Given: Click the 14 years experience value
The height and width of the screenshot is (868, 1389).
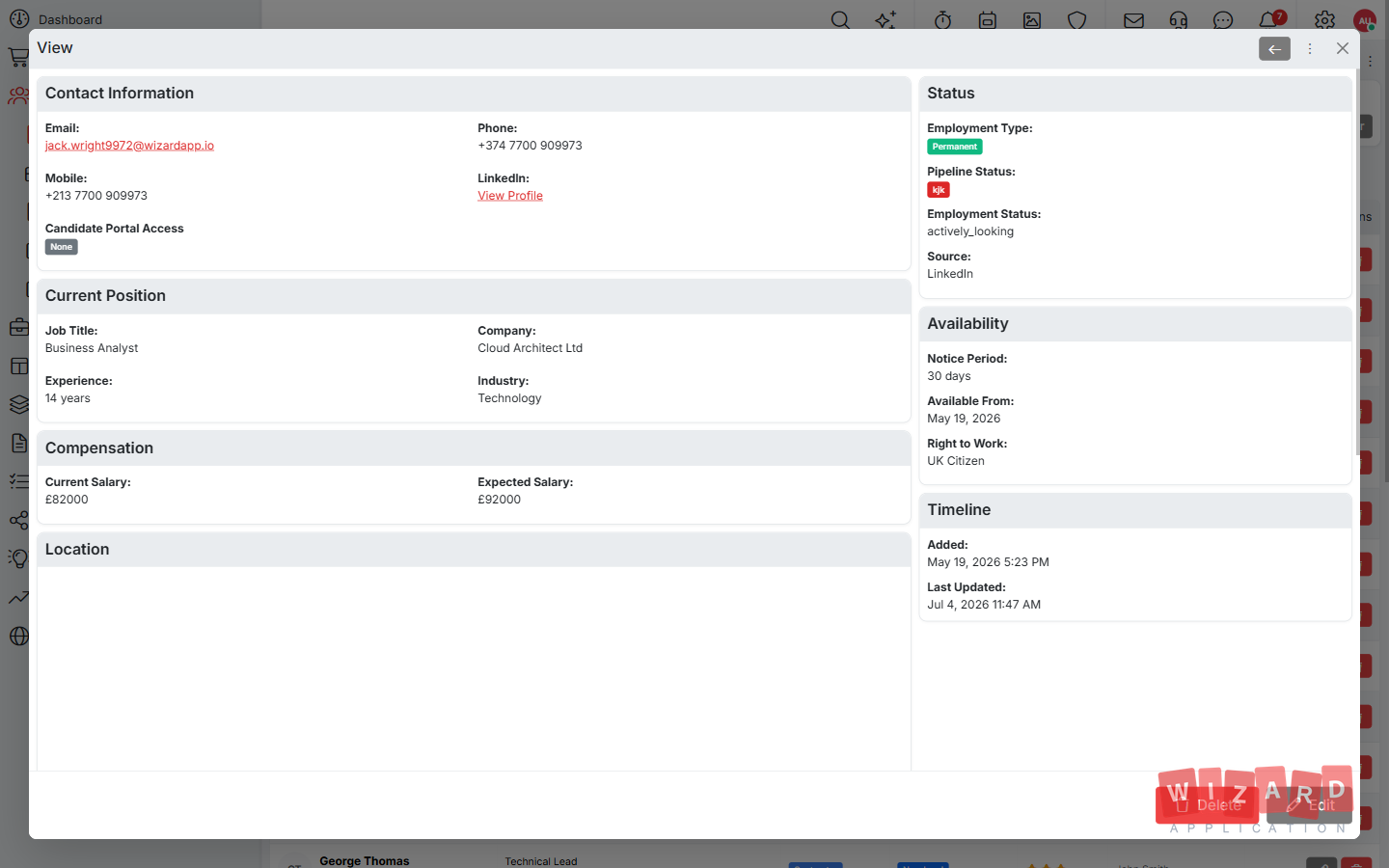Looking at the screenshot, I should pos(68,398).
